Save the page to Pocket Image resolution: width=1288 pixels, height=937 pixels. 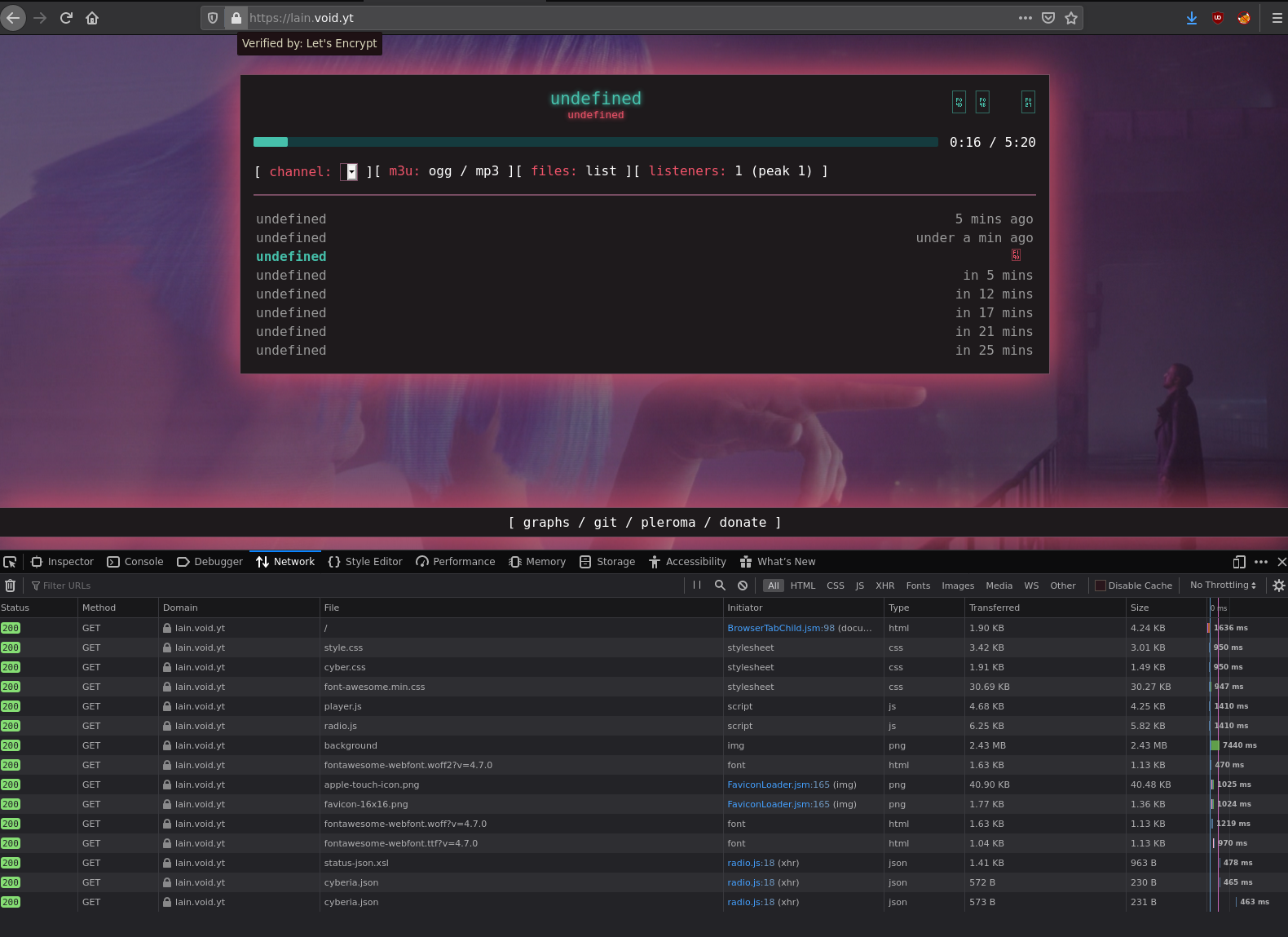(x=1048, y=18)
